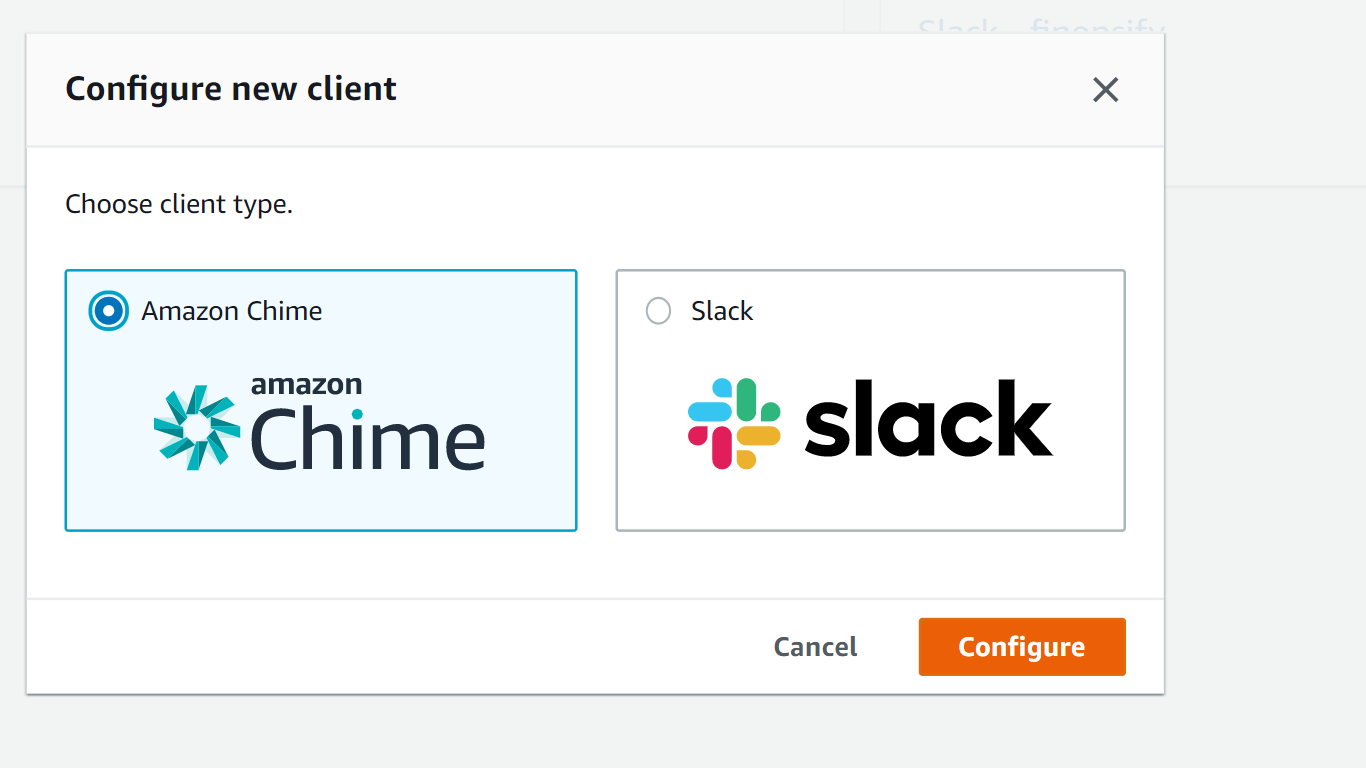Click the black 'slack' wordmark
Screen dimensions: 1366x768
[x=928, y=420]
